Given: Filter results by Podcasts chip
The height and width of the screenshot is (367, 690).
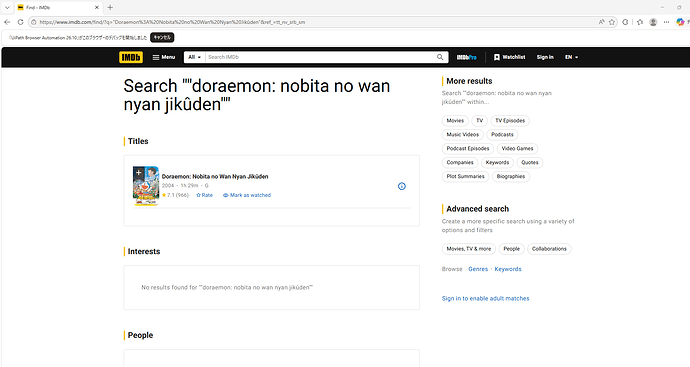Looking at the screenshot, I should coord(502,135).
